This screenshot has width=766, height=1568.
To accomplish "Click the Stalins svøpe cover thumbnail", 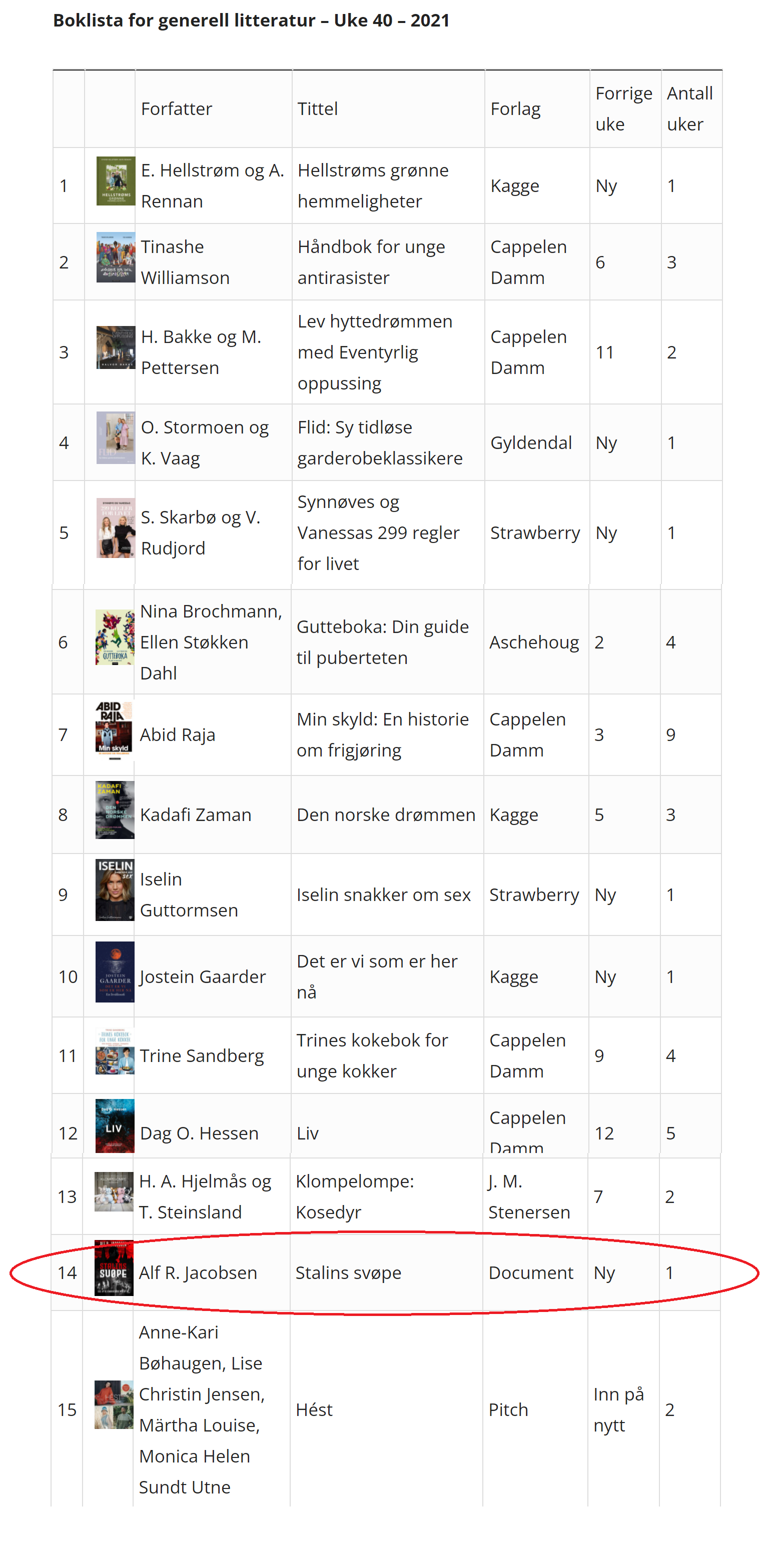I will (114, 1268).
